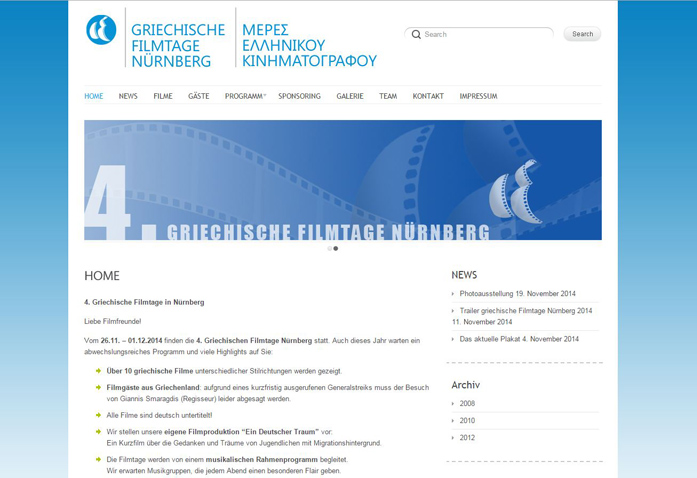Click the round blue film-reel site logo
This screenshot has width=697, height=478.
[101, 30]
